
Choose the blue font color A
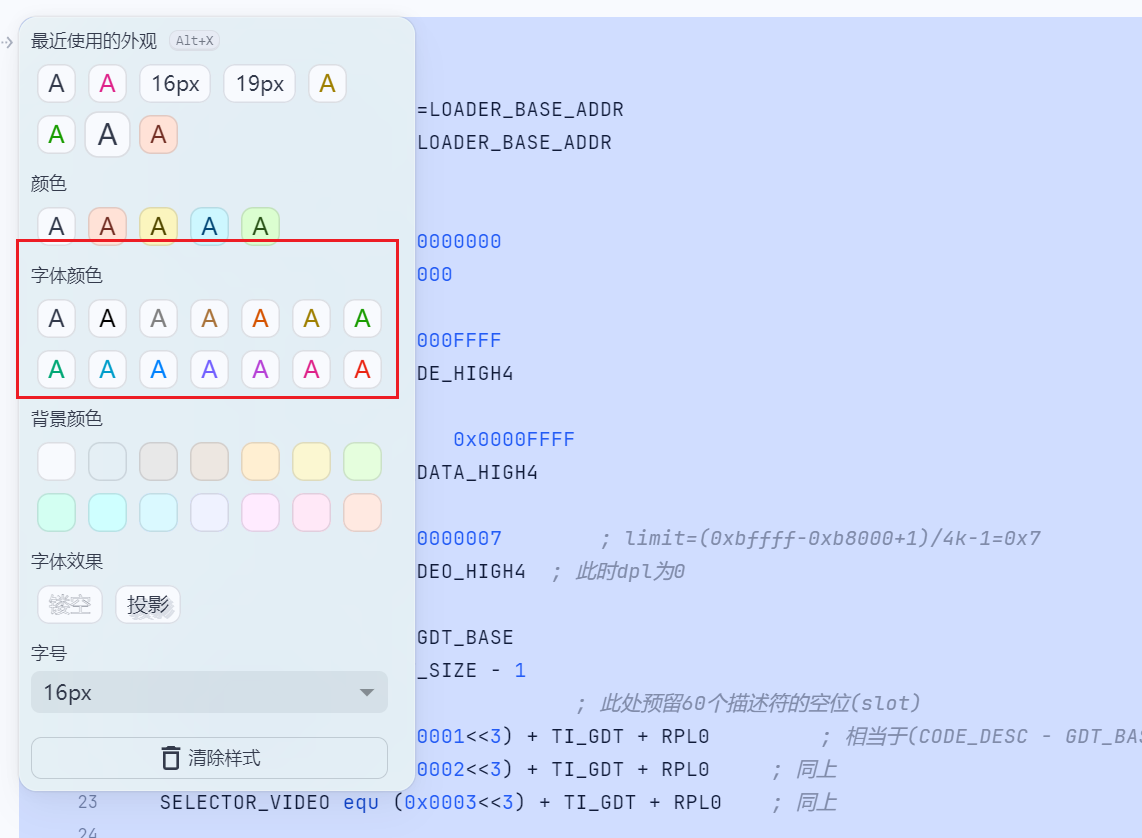158,370
